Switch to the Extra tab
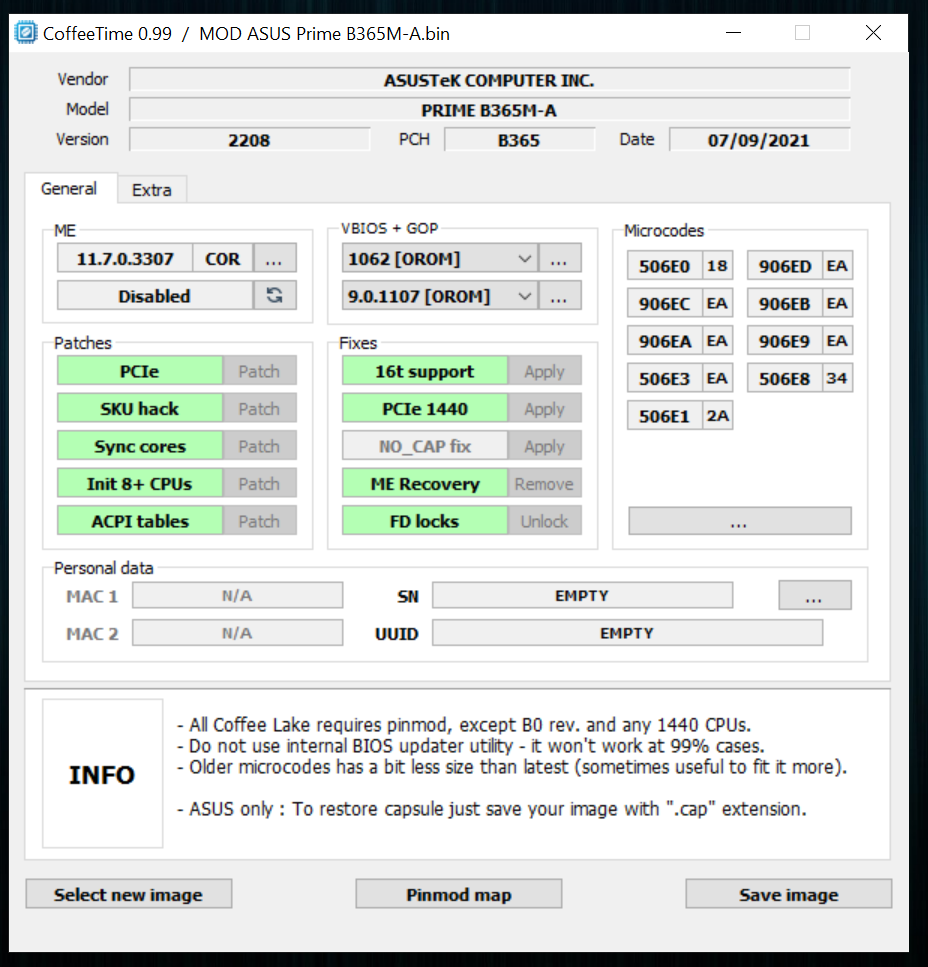The height and width of the screenshot is (967, 928). (152, 190)
